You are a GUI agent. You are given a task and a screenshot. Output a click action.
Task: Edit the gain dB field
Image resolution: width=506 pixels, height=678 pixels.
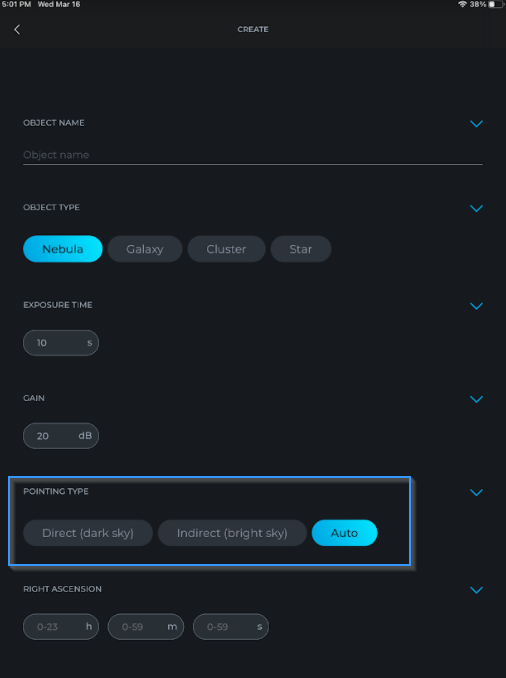click(x=61, y=436)
